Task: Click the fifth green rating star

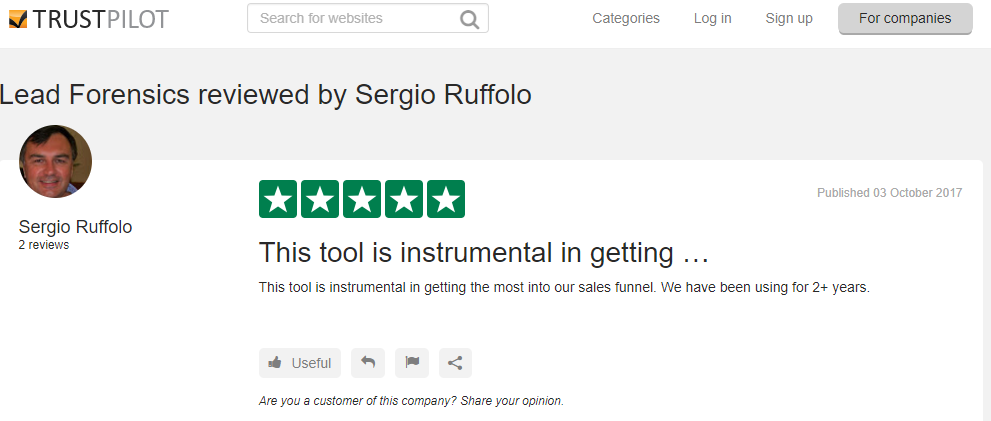Action: click(446, 199)
